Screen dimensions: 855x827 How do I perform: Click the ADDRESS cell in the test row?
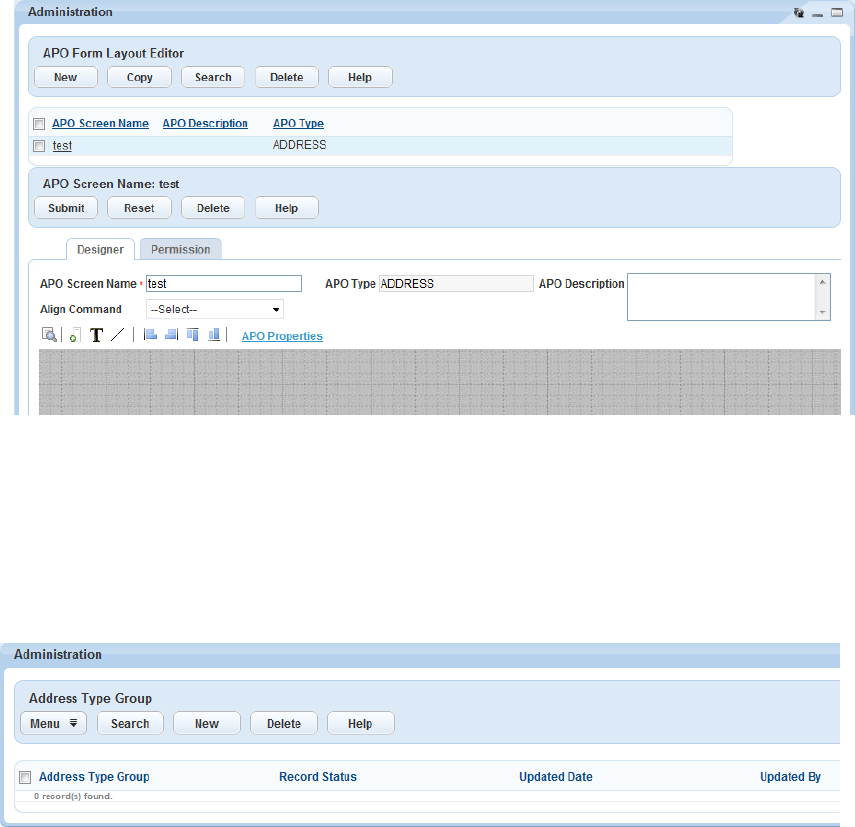(x=299, y=145)
